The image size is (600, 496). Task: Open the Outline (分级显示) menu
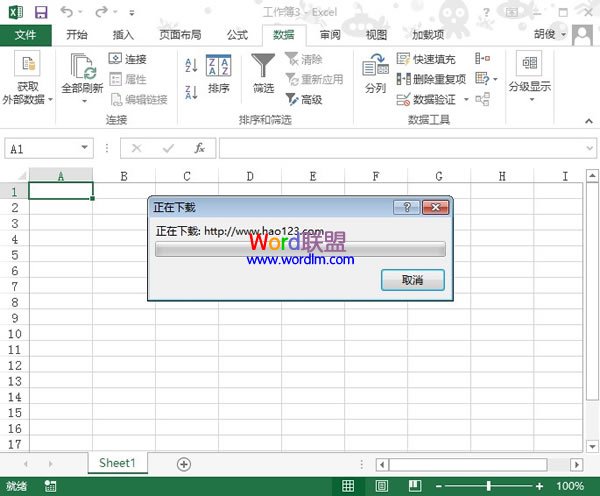(x=530, y=77)
